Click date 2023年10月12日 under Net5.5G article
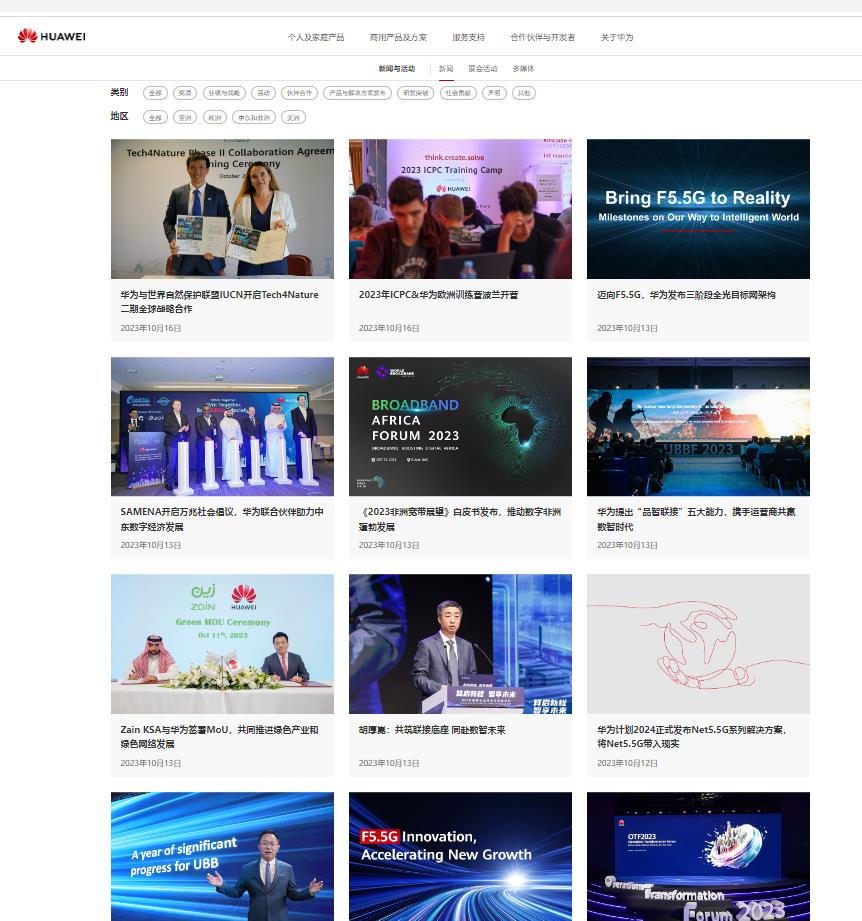This screenshot has width=862, height=921. 627,763
